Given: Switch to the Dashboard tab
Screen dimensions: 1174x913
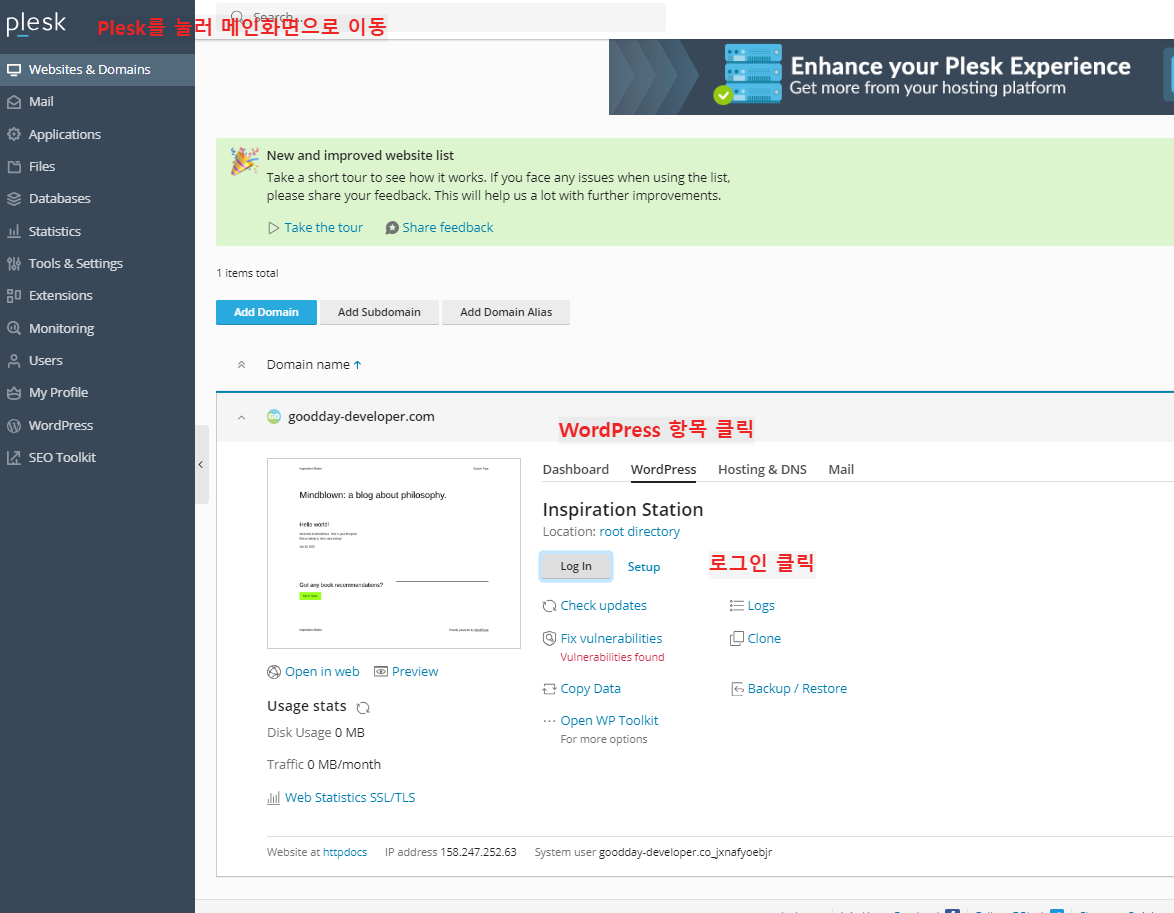Looking at the screenshot, I should pyautogui.click(x=576, y=470).
